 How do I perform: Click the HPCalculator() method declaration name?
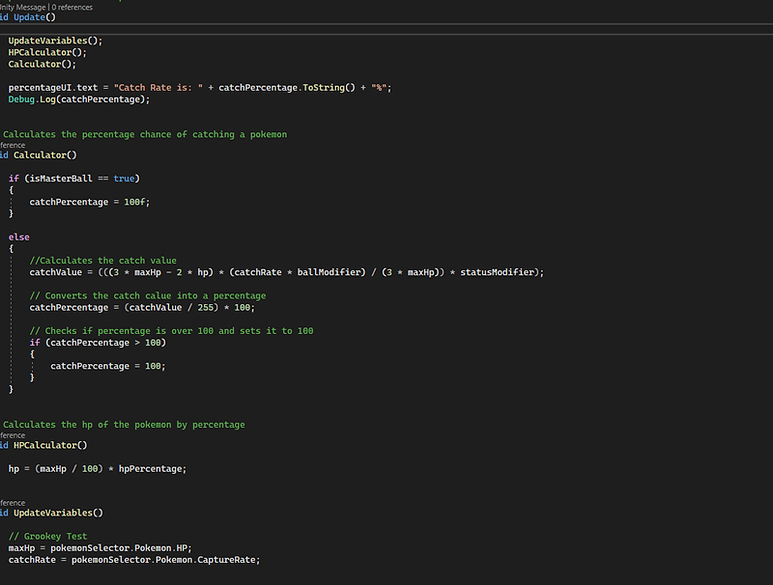click(x=50, y=446)
